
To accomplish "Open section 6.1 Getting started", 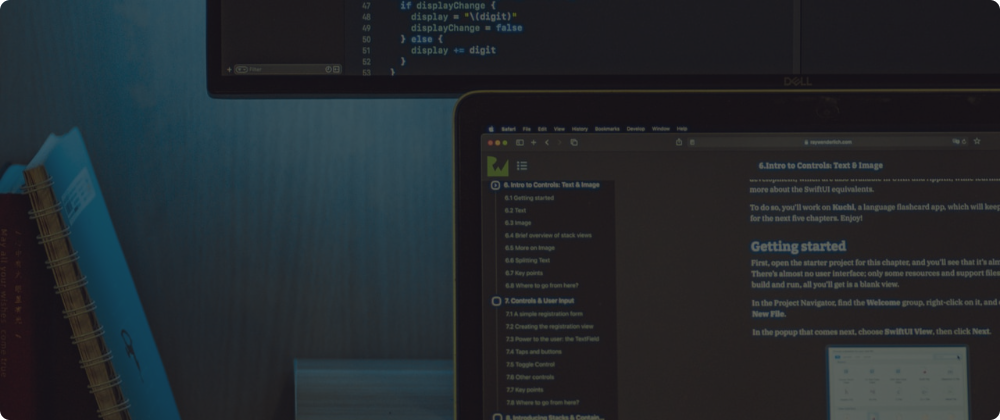I will (x=529, y=198).
